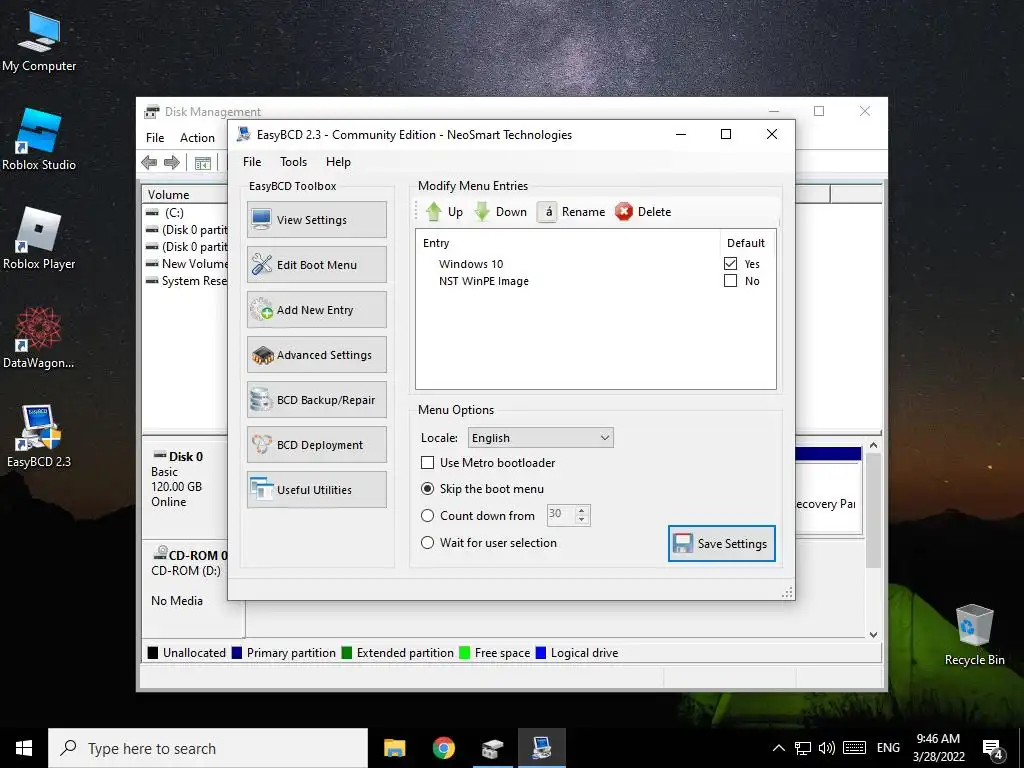Click Disk Management properties toolbar icon
The image size is (1024, 768).
coord(203,163)
